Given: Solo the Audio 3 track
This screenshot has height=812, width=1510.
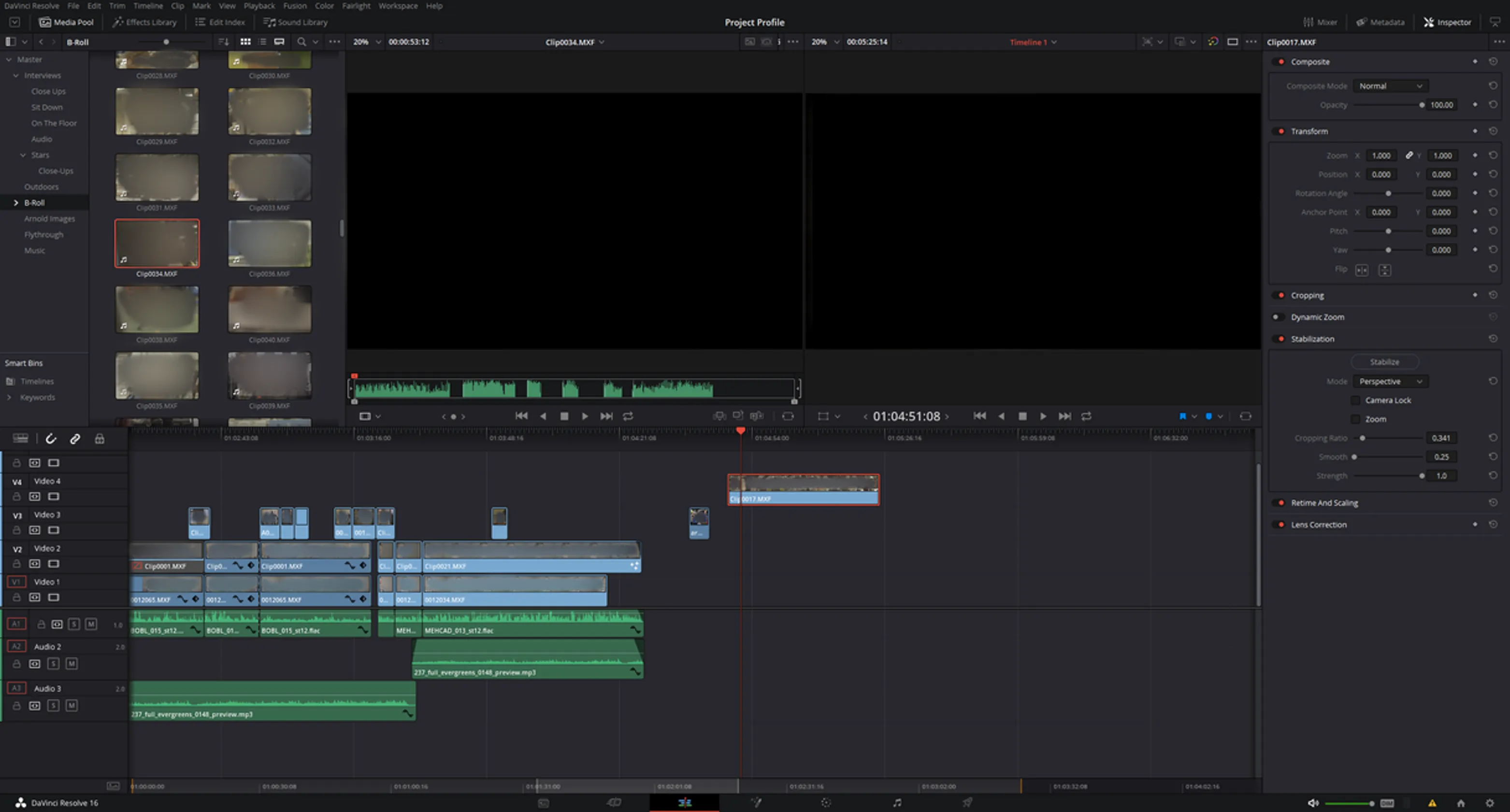Looking at the screenshot, I should pos(53,705).
